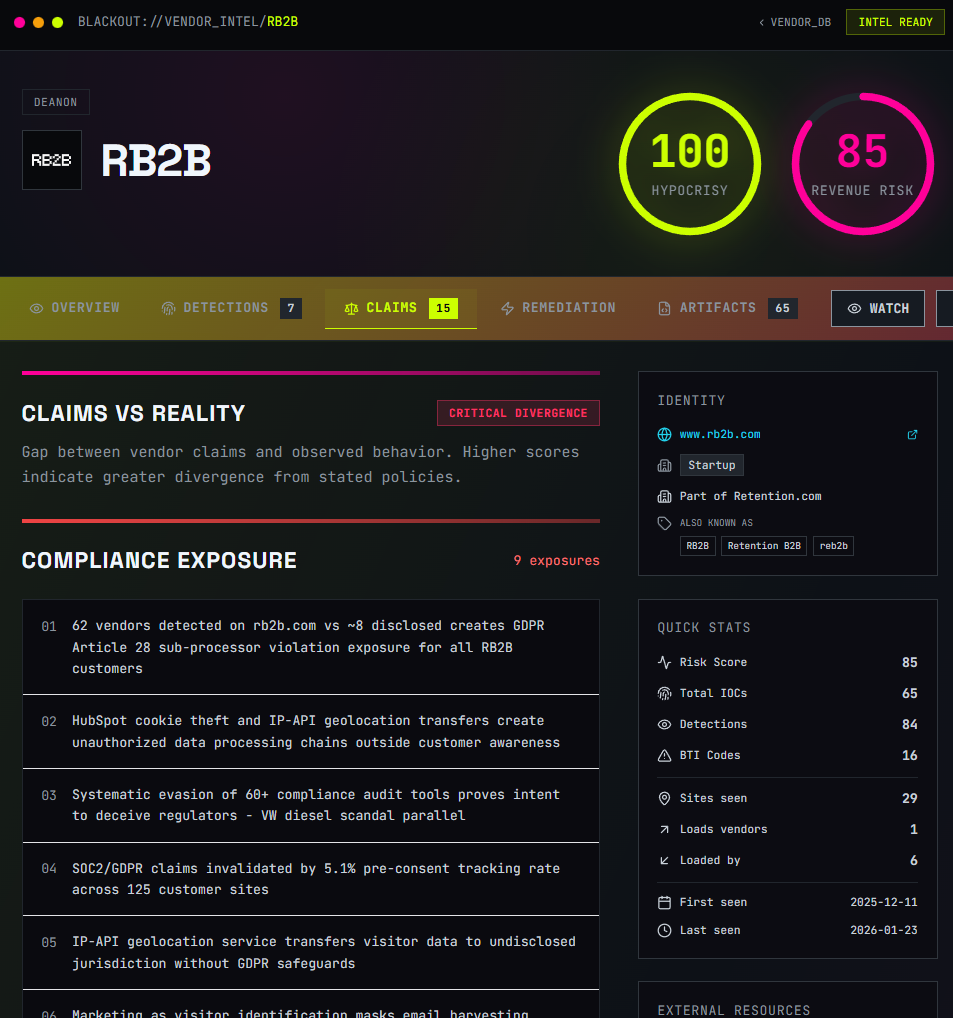
Task: Click the RB2B logo thumbnail
Action: [x=51, y=160]
